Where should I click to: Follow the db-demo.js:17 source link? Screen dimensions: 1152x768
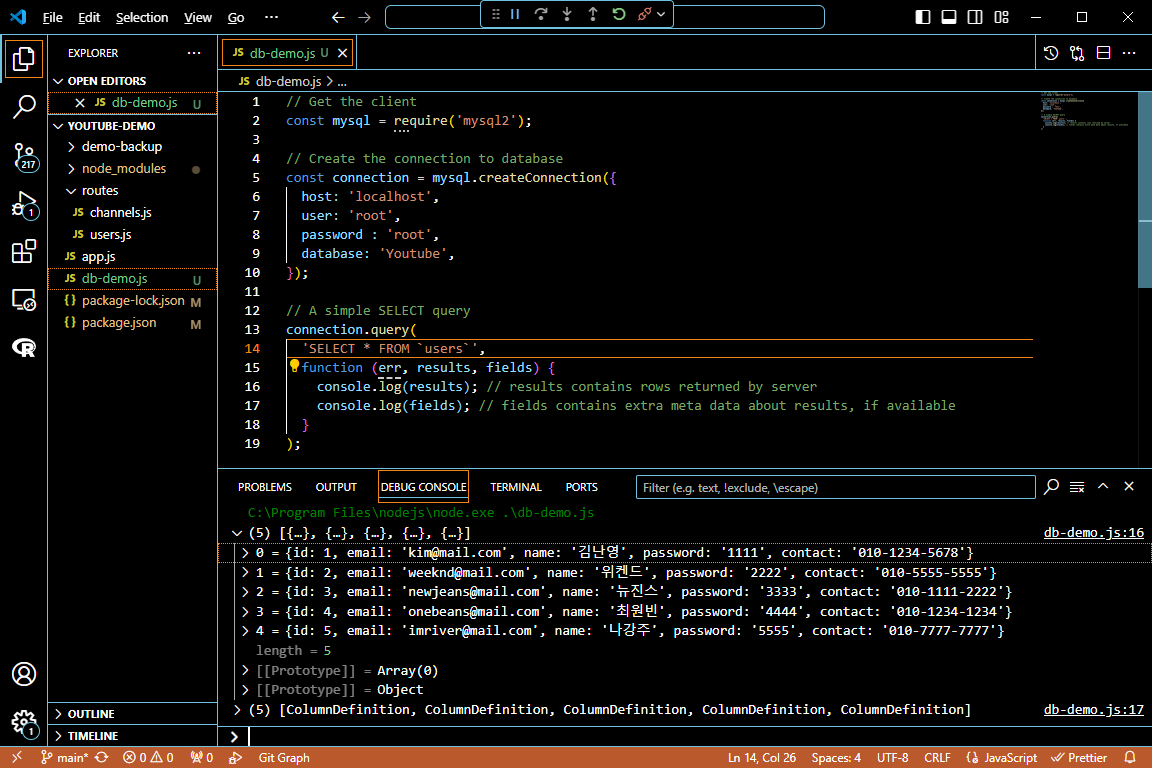click(1093, 710)
